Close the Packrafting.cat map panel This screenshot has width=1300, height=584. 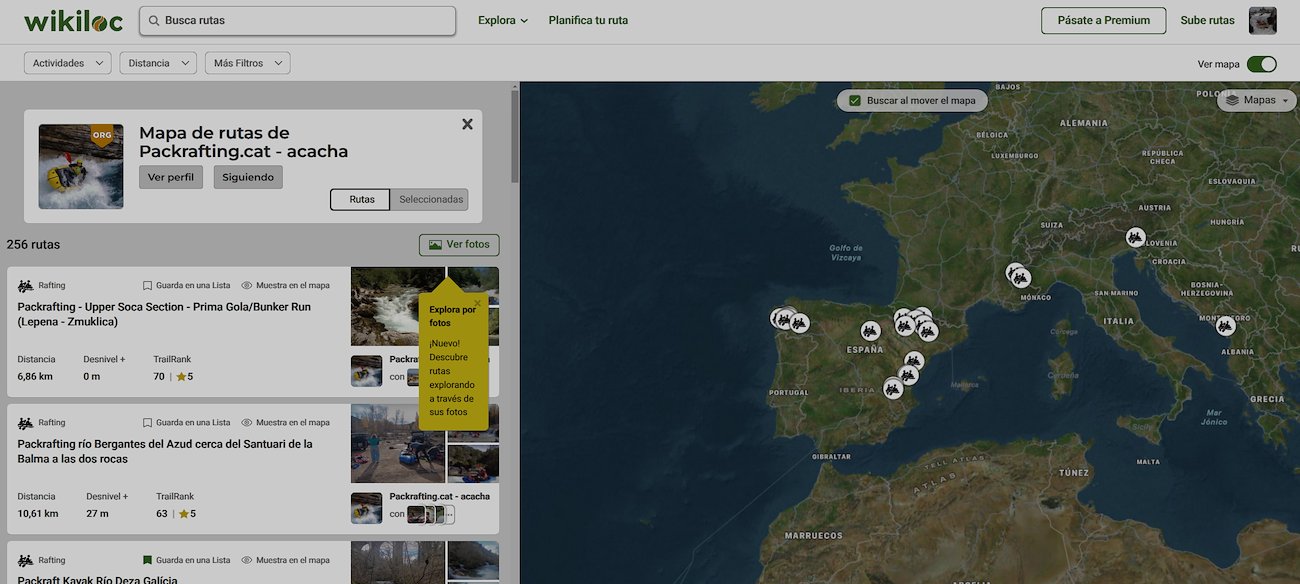pyautogui.click(x=467, y=124)
